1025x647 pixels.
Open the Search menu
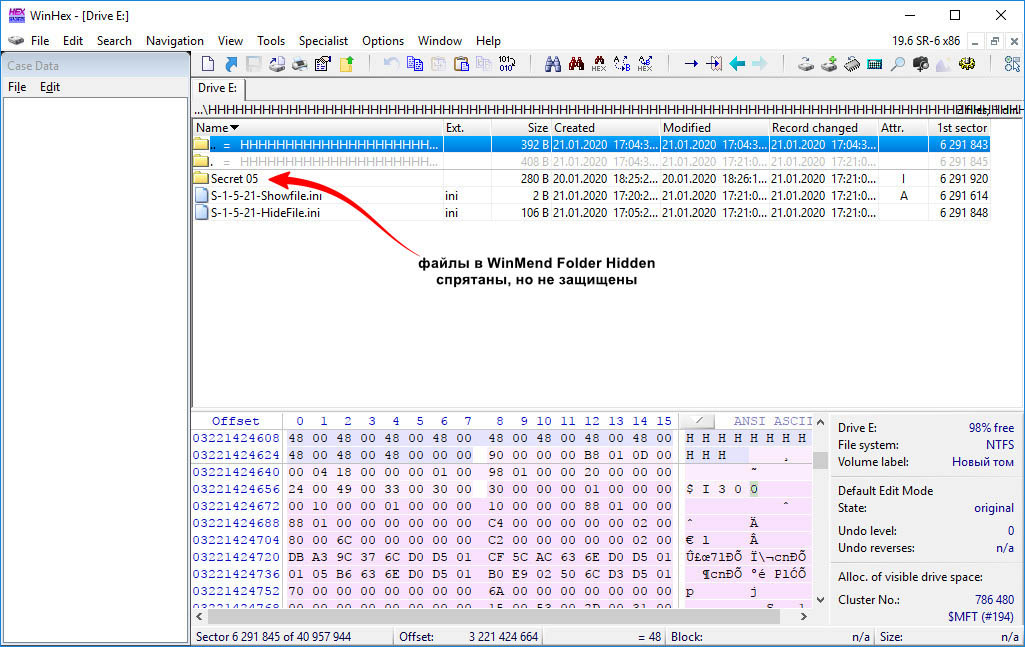coord(114,41)
